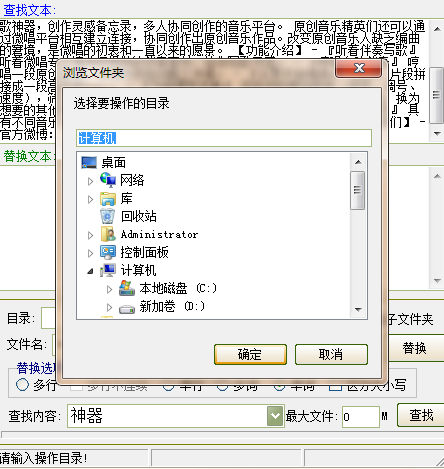444x469 pixels.
Task: Select the Administrator user folder icon
Action: tap(108, 234)
